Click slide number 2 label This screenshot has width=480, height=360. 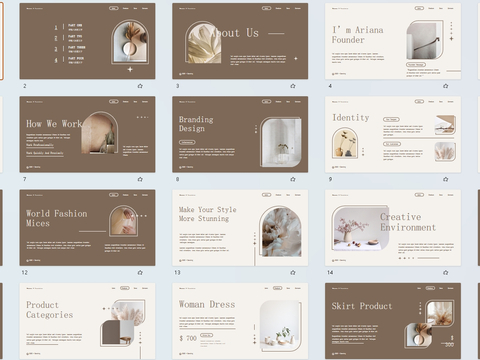(25, 86)
